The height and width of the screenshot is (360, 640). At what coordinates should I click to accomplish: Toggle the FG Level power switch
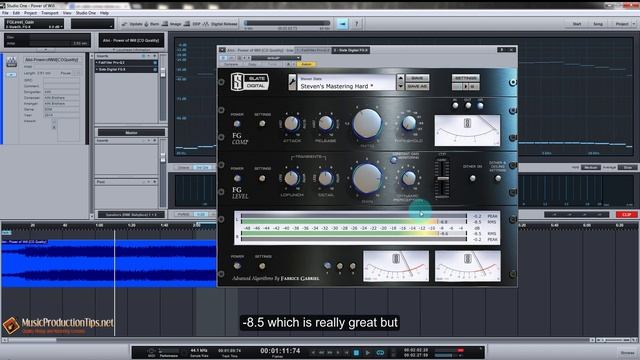237,178
